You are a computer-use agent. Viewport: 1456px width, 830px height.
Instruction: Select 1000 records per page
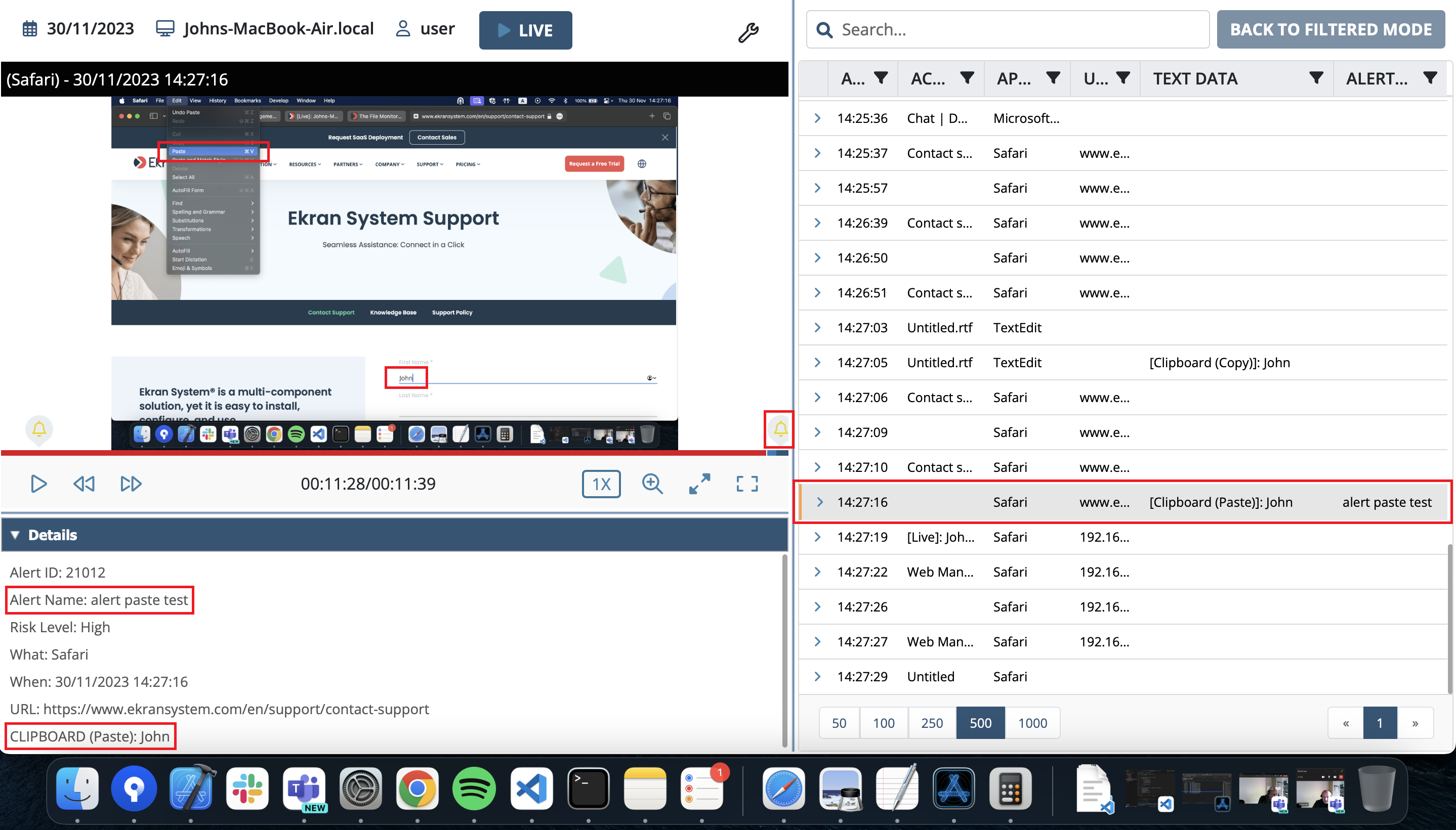pos(1032,723)
